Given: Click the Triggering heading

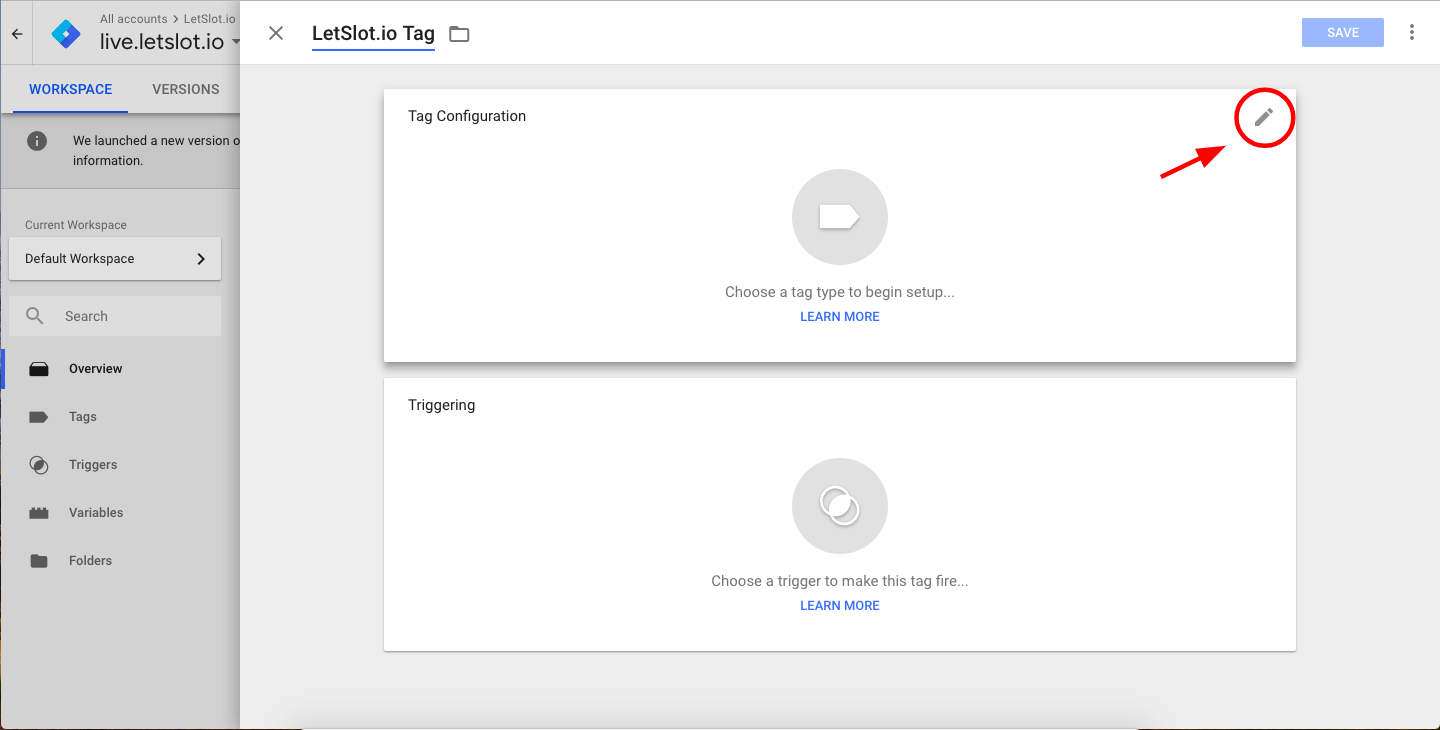Looking at the screenshot, I should (x=441, y=405).
